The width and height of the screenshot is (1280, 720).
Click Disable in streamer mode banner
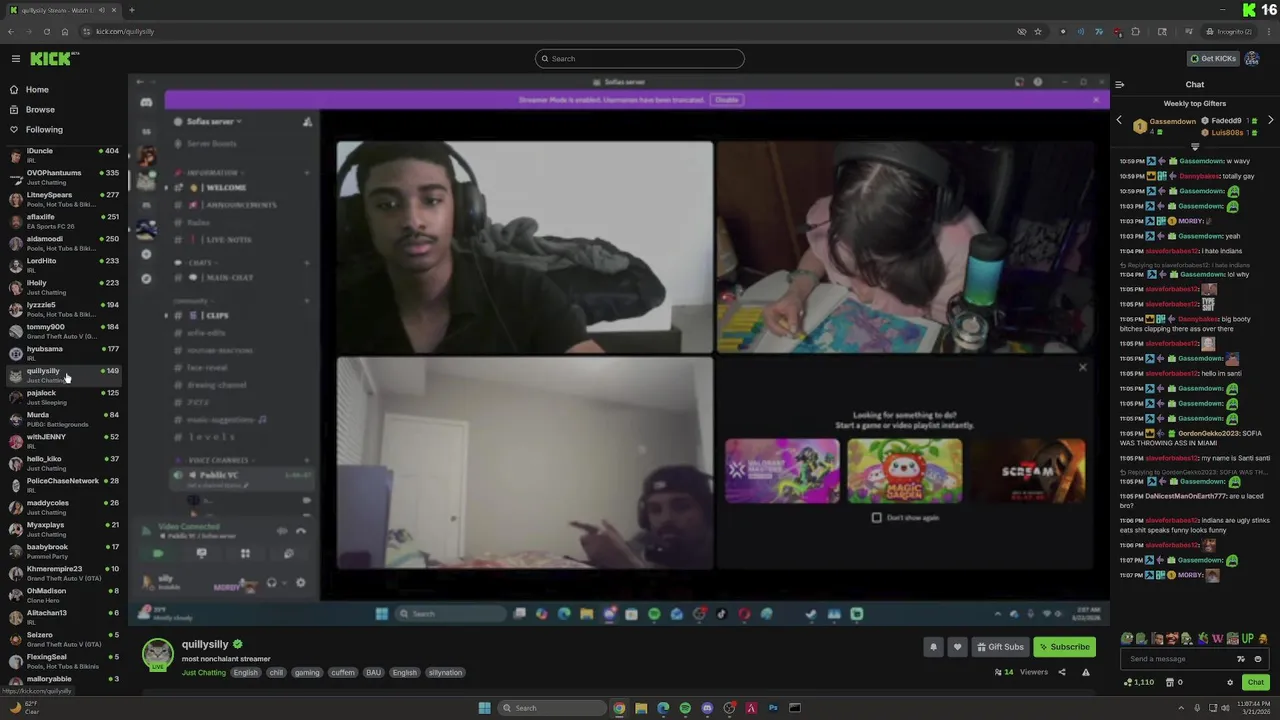(x=727, y=100)
